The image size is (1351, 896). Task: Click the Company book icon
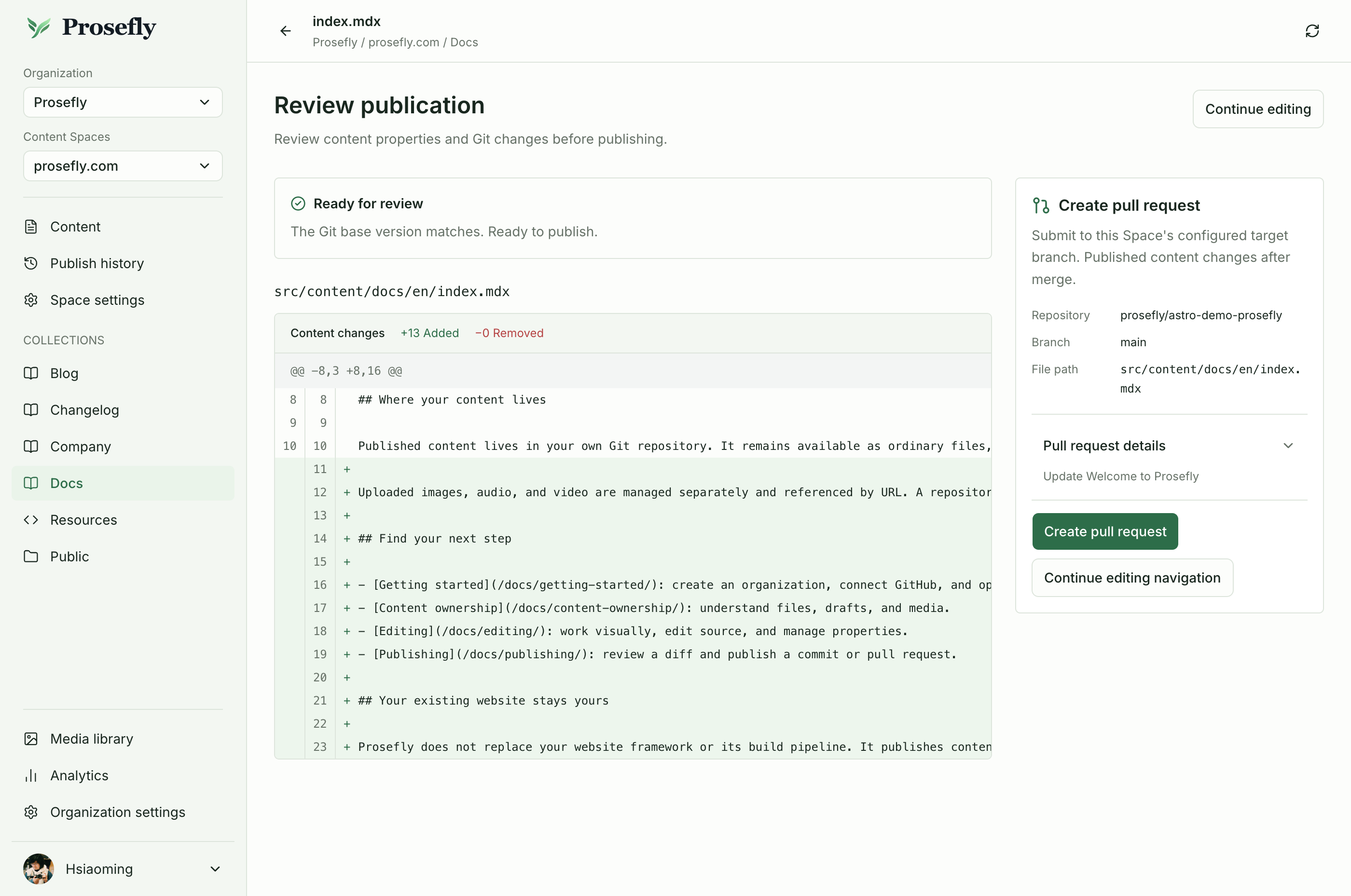31,446
